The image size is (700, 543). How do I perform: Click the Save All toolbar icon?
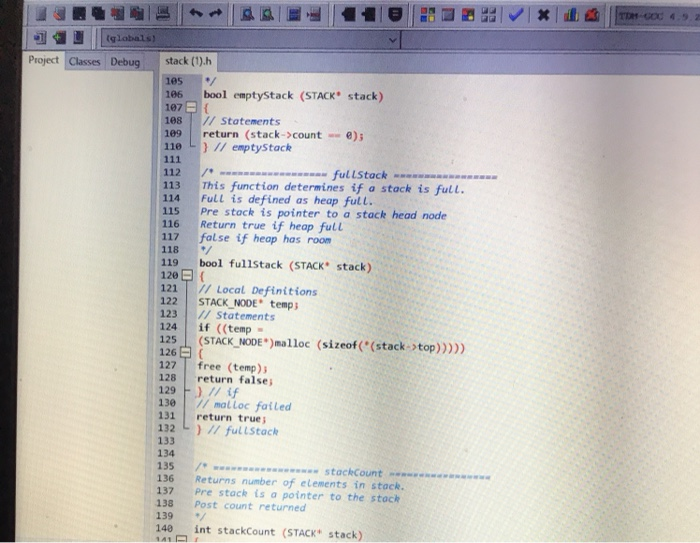click(98, 14)
